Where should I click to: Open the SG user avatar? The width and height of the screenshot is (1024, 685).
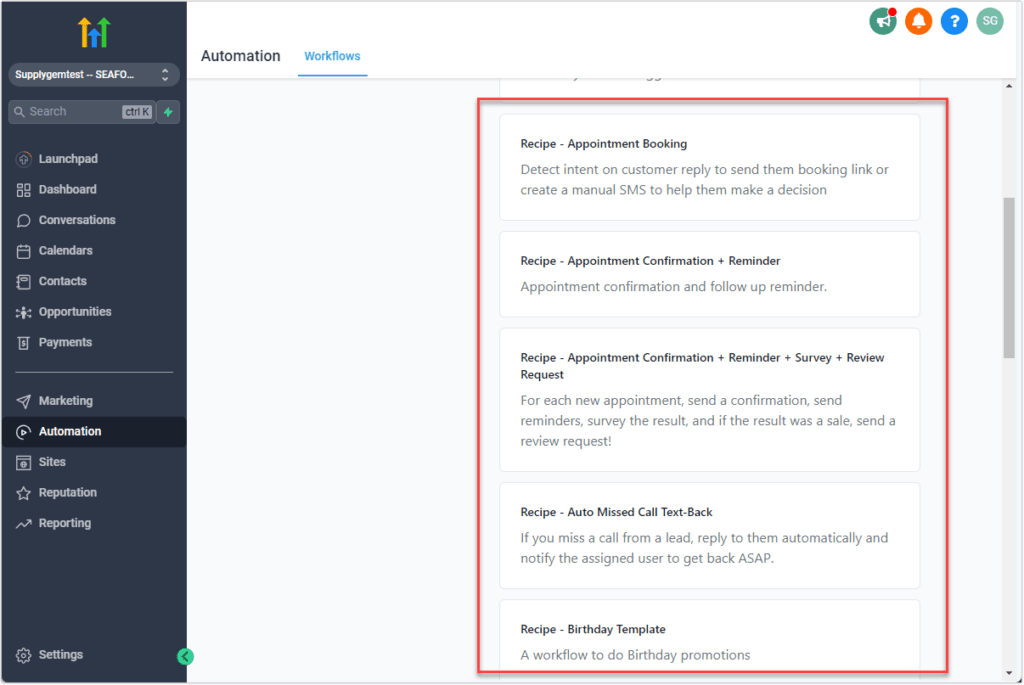click(990, 22)
